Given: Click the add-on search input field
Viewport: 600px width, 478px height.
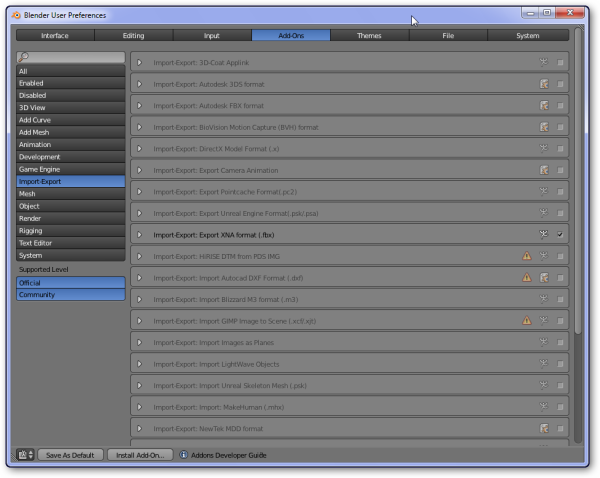Looking at the screenshot, I should click(70, 57).
